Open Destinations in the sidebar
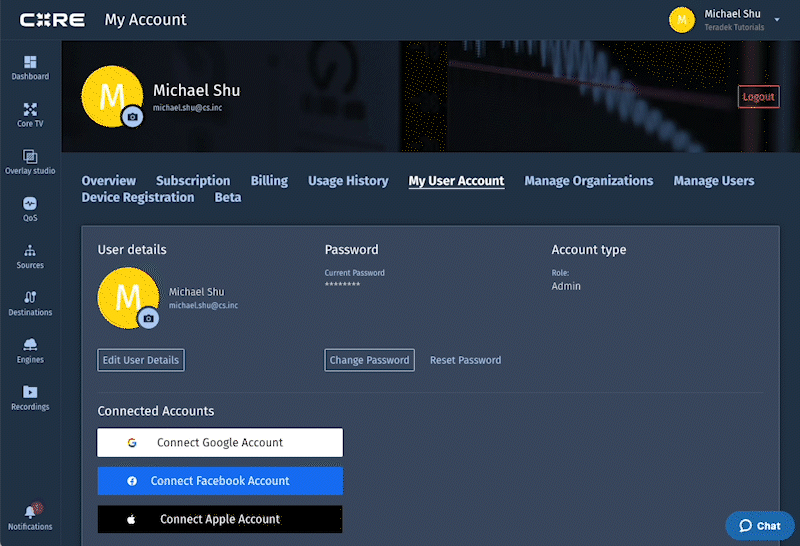This screenshot has height=546, width=800. coord(30,302)
